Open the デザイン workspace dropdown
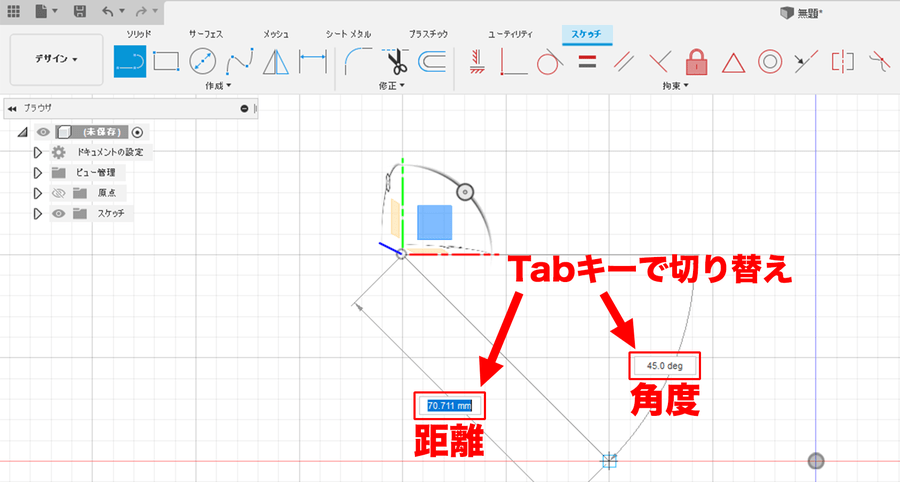The image size is (900, 482). tap(56, 59)
